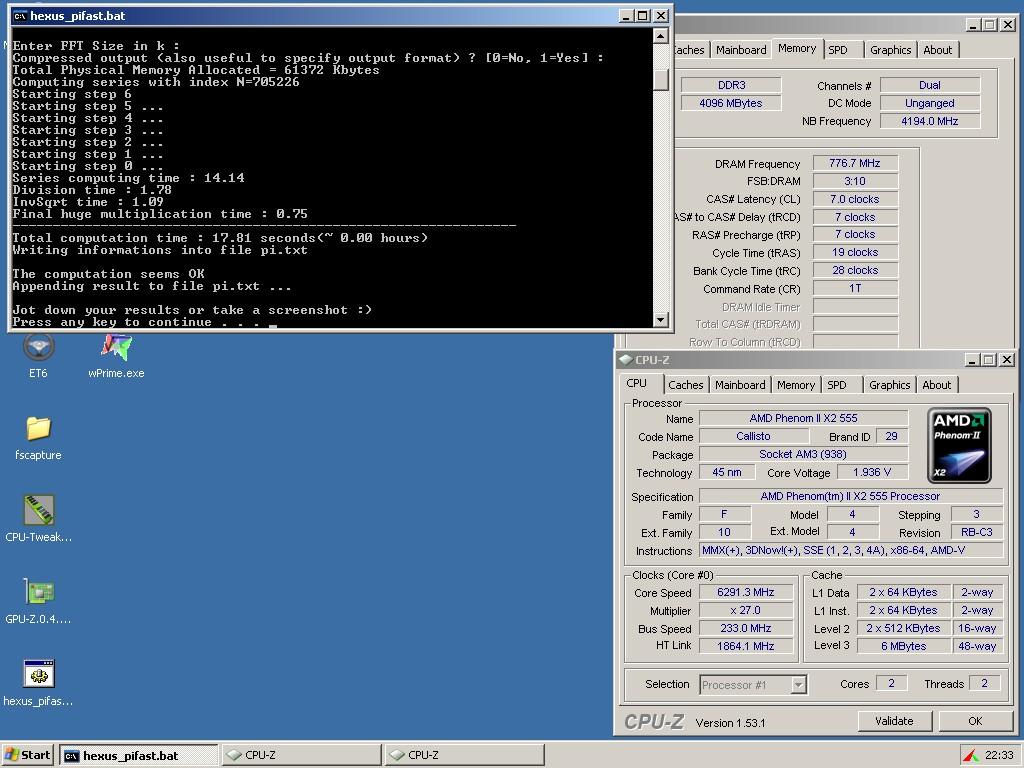Open the Memory tab in front CPU-Z

click(796, 385)
